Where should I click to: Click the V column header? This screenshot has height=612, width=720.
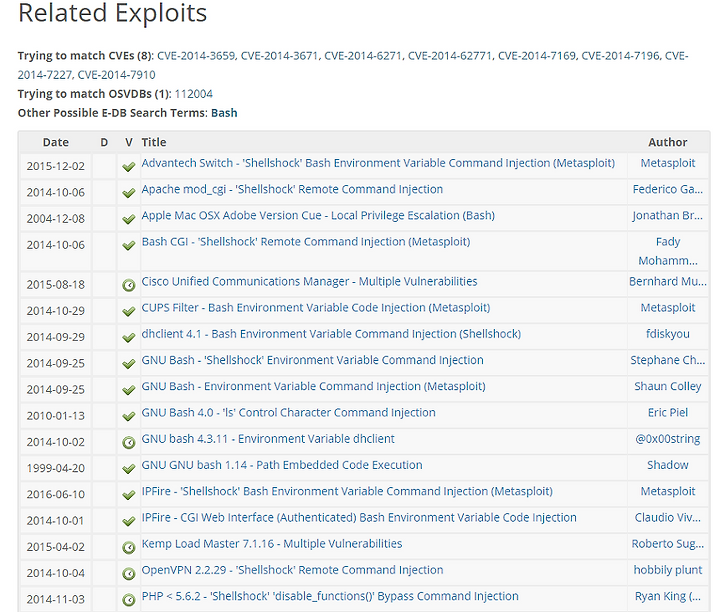pyautogui.click(x=129, y=142)
